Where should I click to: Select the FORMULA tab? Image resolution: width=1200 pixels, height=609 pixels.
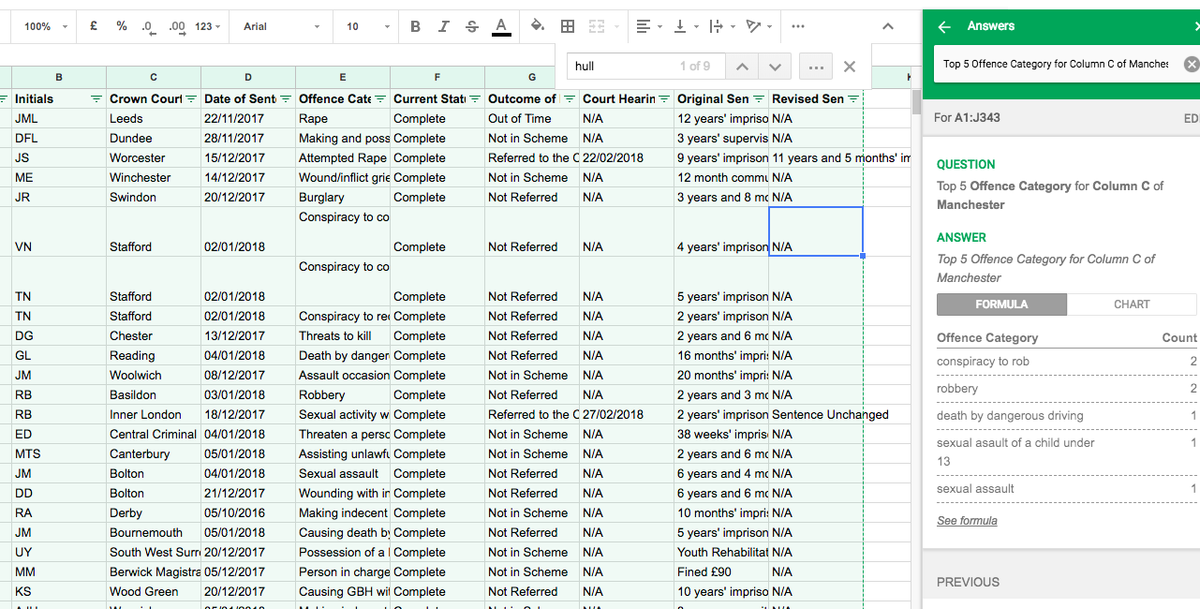coord(1000,304)
